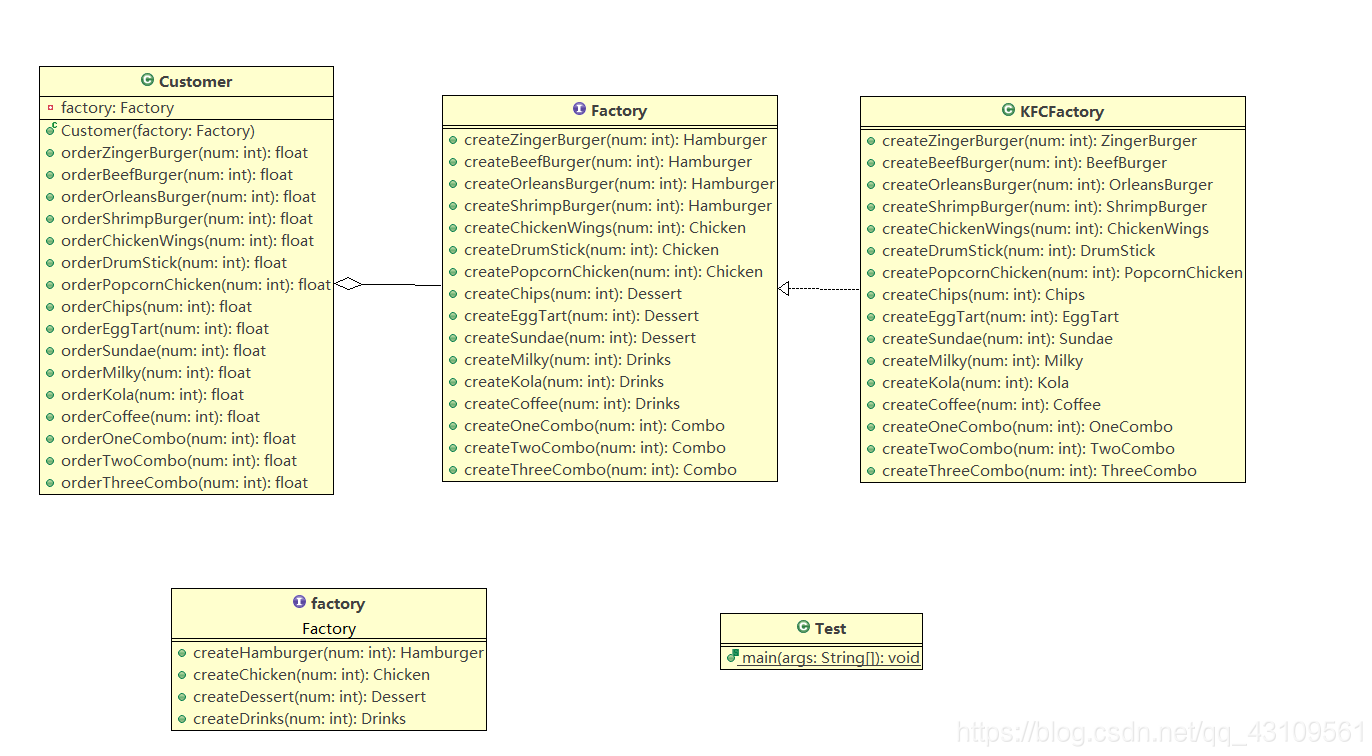Select the orderEggTart method

[165, 329]
